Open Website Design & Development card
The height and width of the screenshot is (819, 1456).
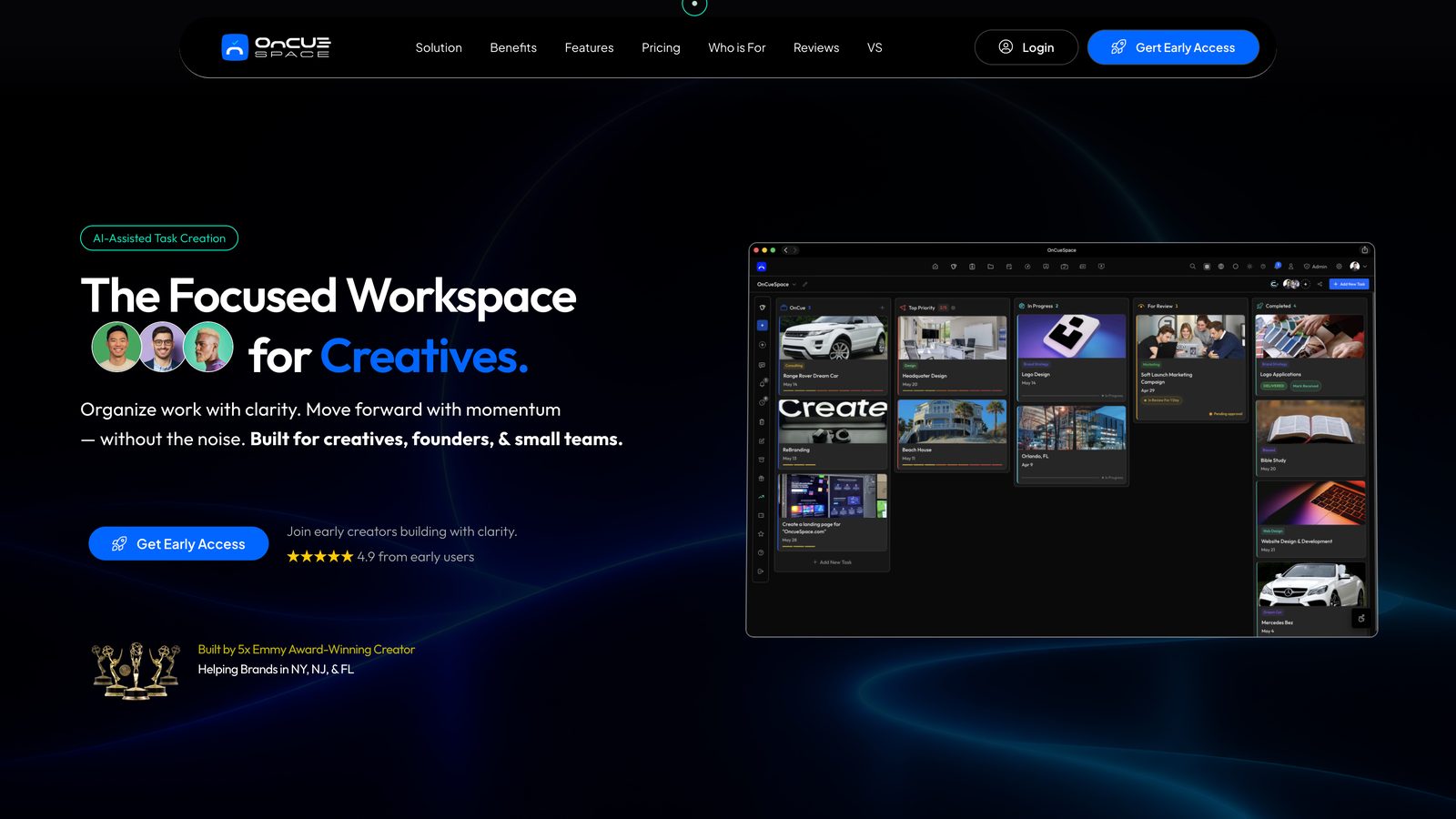pyautogui.click(x=1310, y=518)
